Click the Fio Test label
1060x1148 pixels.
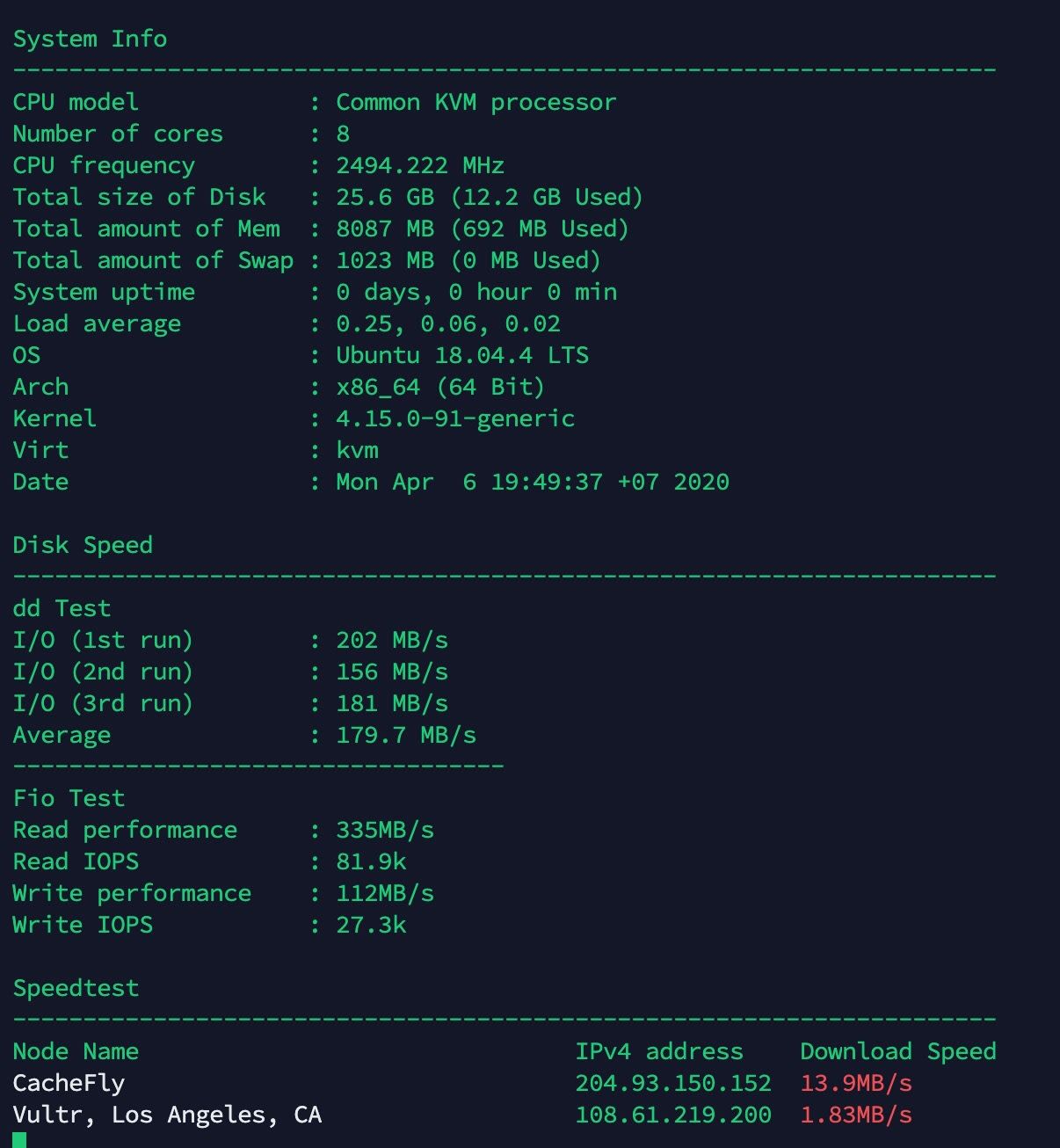pyautogui.click(x=69, y=798)
